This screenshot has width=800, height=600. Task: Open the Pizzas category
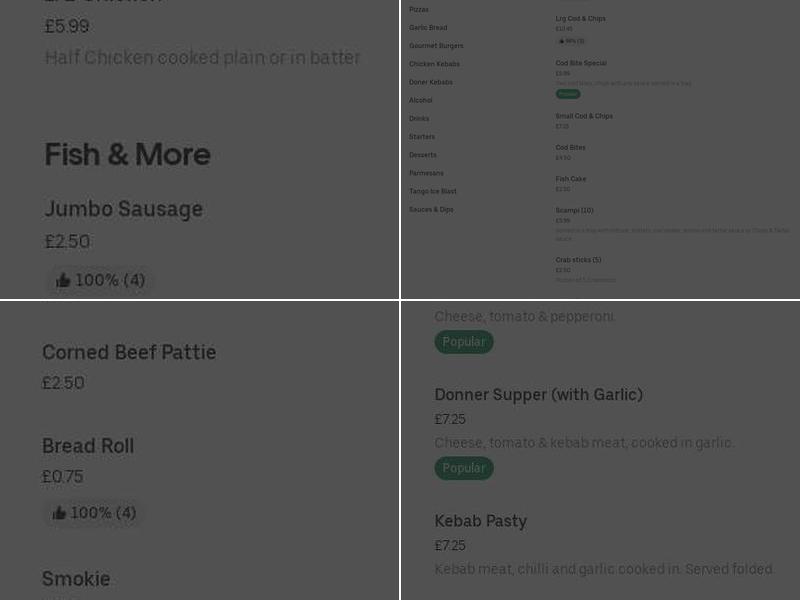tap(419, 9)
